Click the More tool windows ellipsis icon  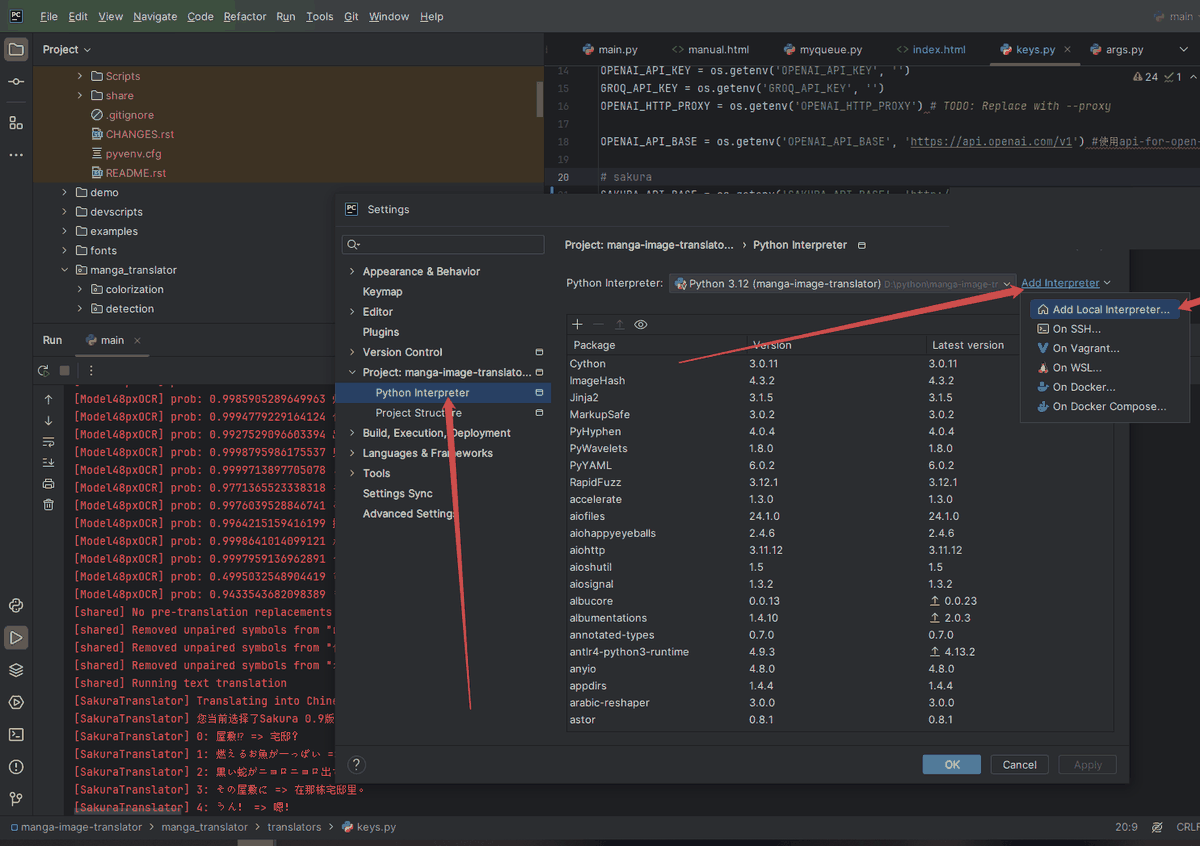16,155
